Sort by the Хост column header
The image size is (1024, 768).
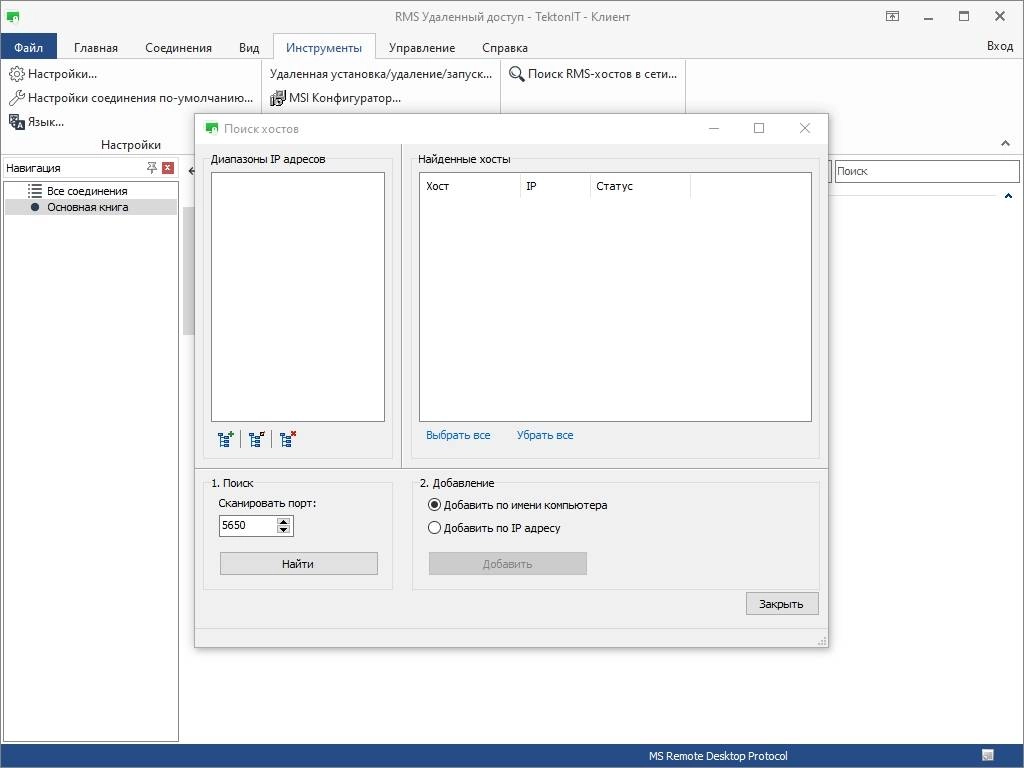point(470,186)
